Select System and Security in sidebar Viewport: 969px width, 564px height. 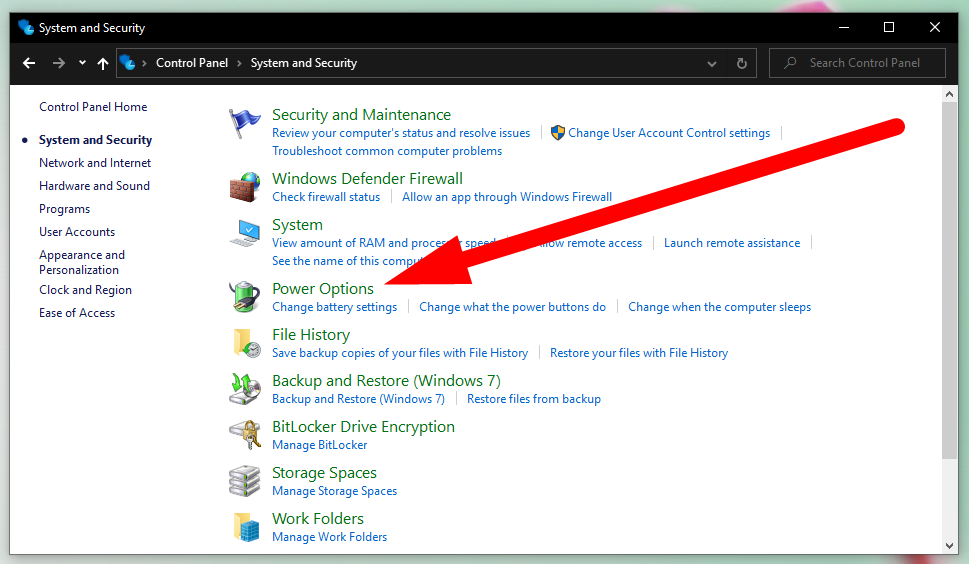pos(95,140)
